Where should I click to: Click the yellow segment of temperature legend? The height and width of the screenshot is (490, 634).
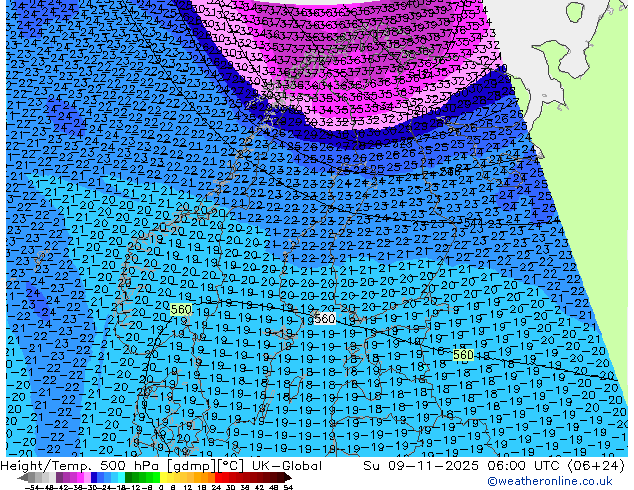click(163, 477)
